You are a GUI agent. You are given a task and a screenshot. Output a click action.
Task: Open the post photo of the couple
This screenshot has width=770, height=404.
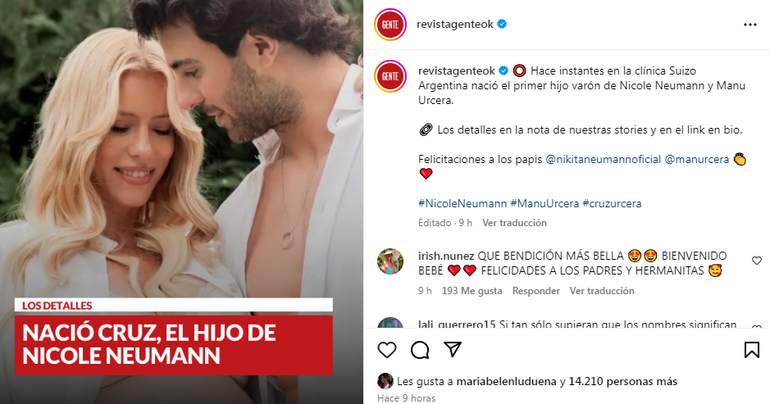click(x=181, y=202)
